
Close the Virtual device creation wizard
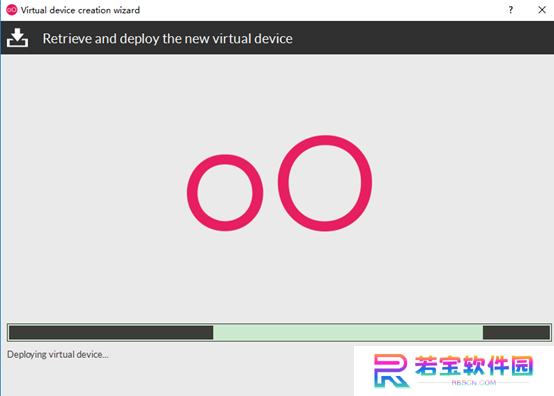pos(542,10)
